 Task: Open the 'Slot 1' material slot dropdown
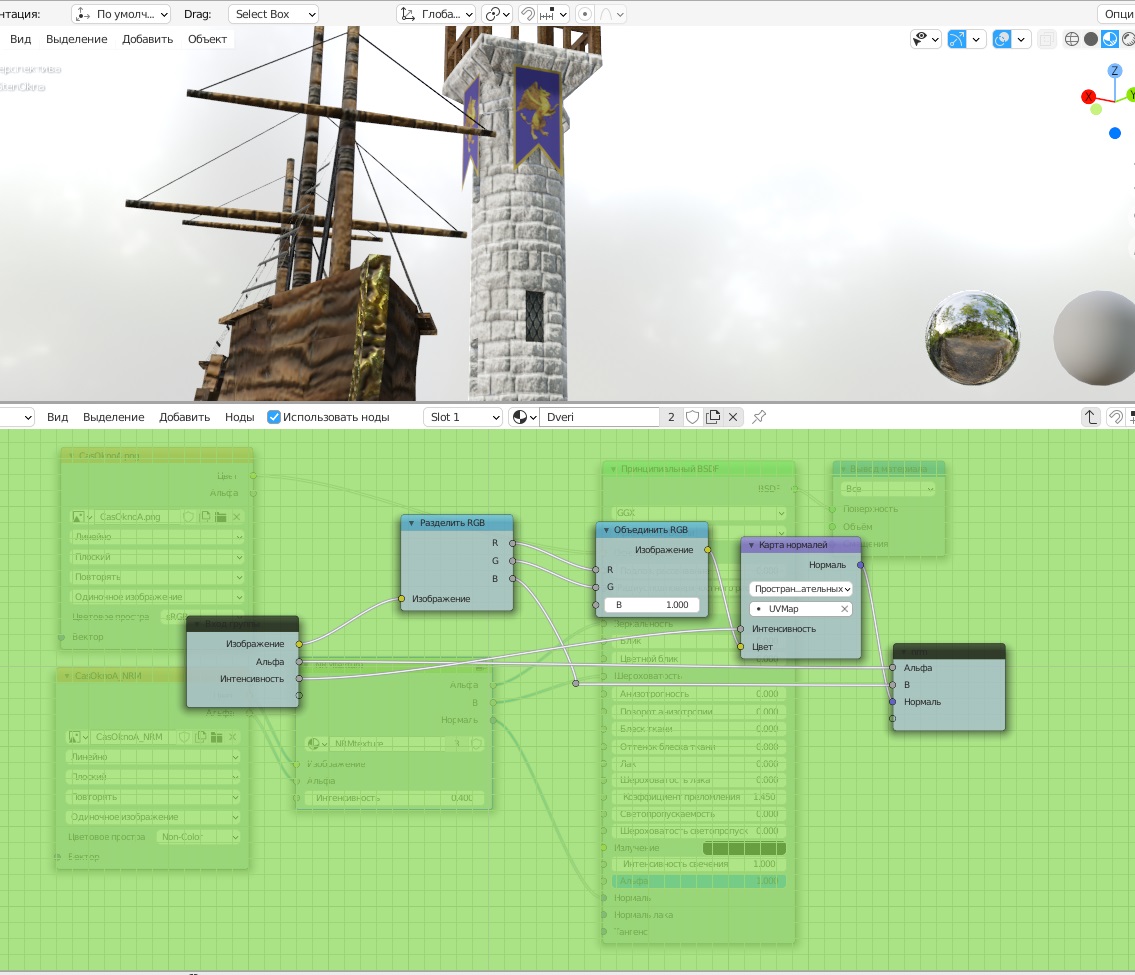click(463, 417)
